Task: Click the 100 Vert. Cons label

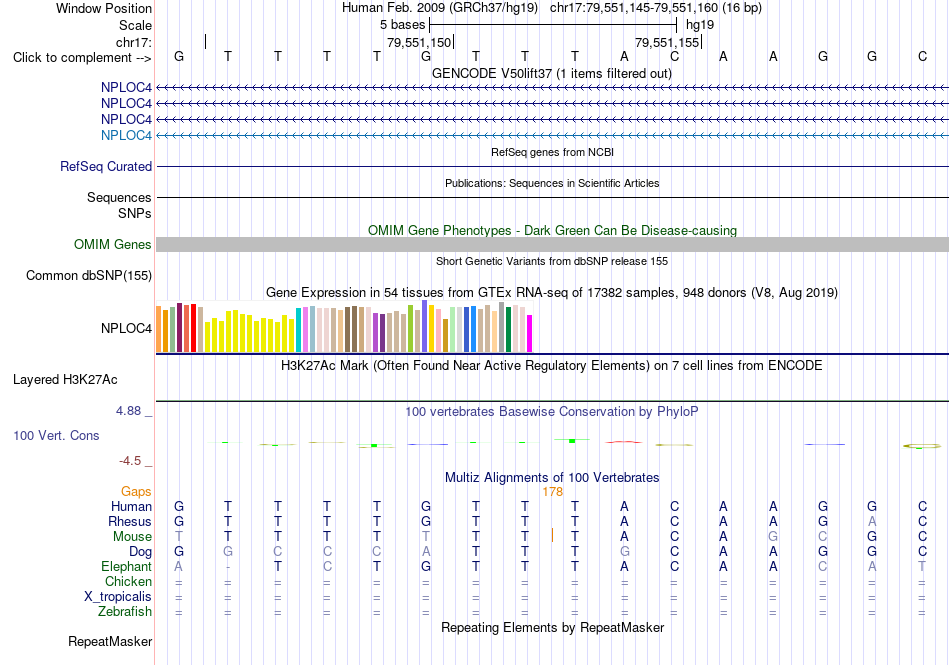Action: (56, 435)
